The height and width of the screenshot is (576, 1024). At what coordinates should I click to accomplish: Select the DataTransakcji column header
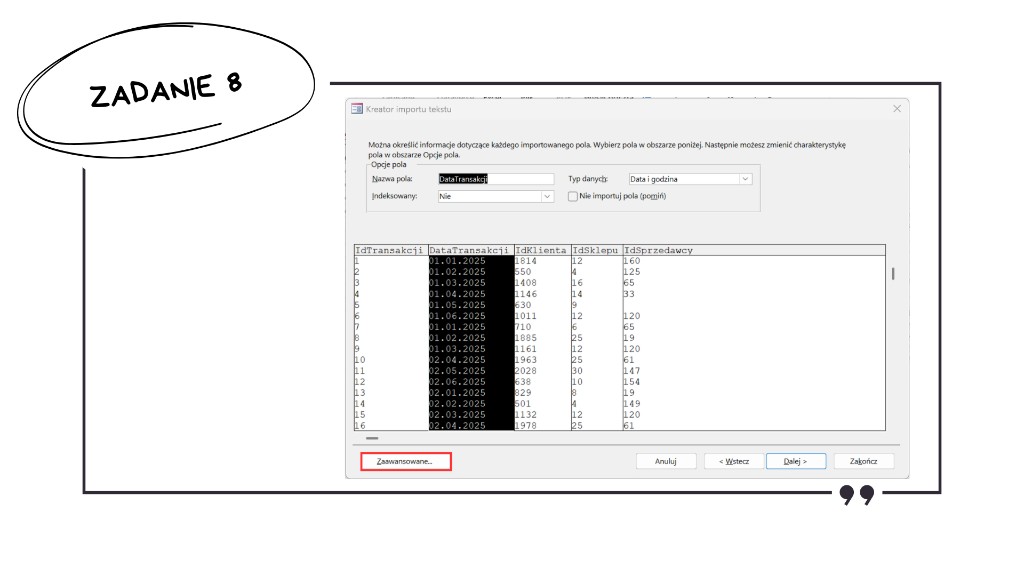tap(469, 250)
